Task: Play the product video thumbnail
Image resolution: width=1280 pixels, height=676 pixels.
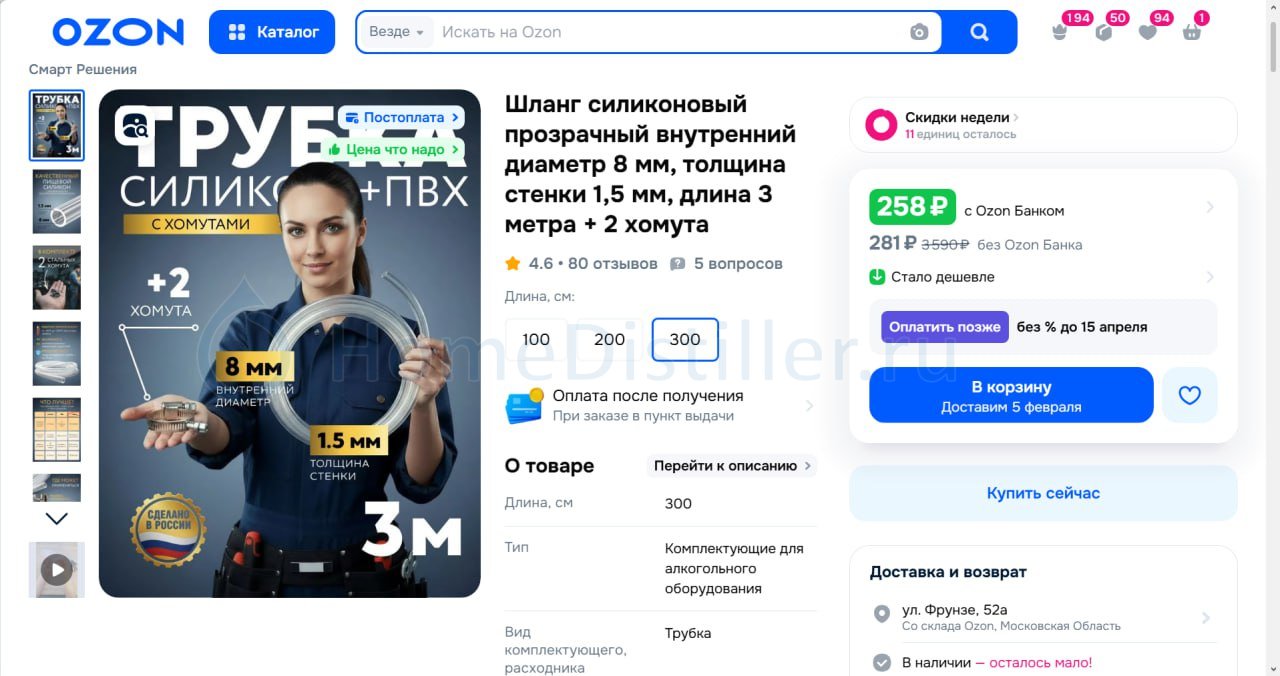Action: click(57, 570)
